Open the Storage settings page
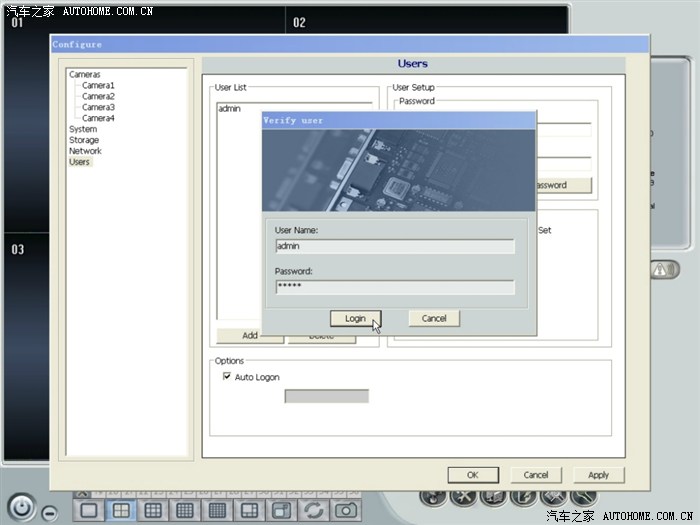 (x=84, y=140)
